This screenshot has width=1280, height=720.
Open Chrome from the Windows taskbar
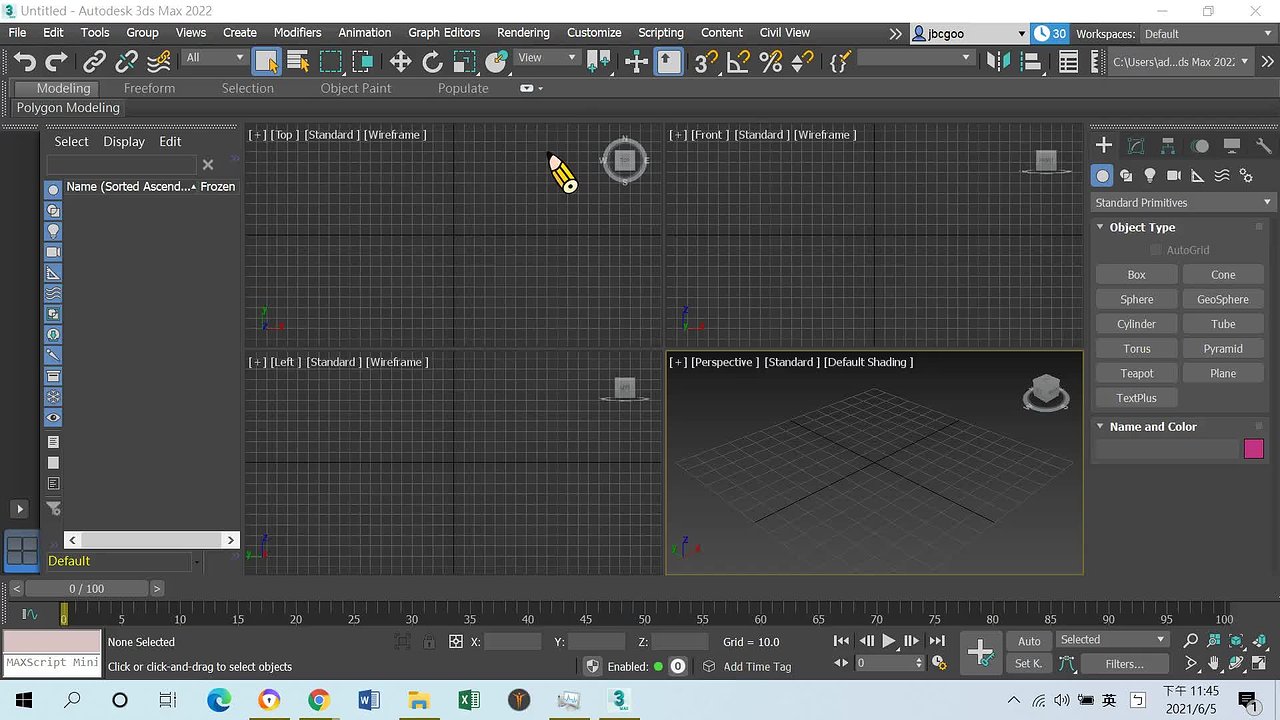click(318, 700)
